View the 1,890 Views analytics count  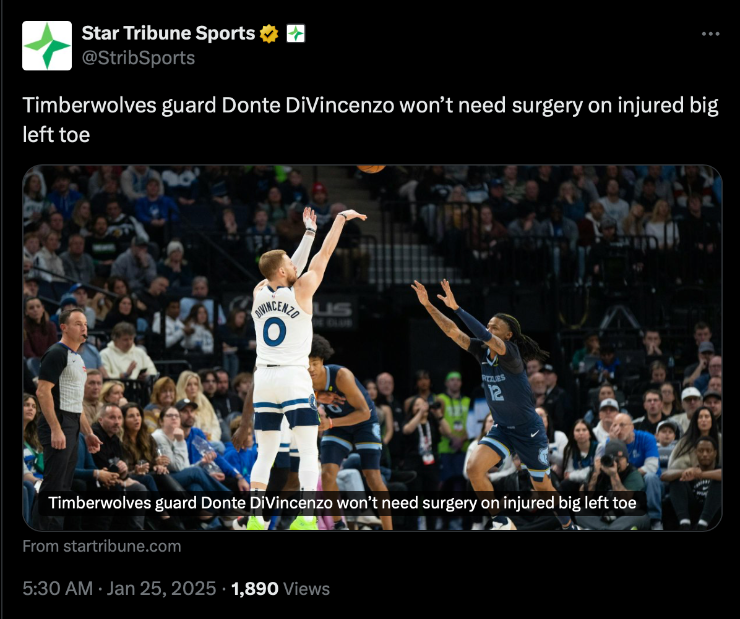click(x=280, y=589)
